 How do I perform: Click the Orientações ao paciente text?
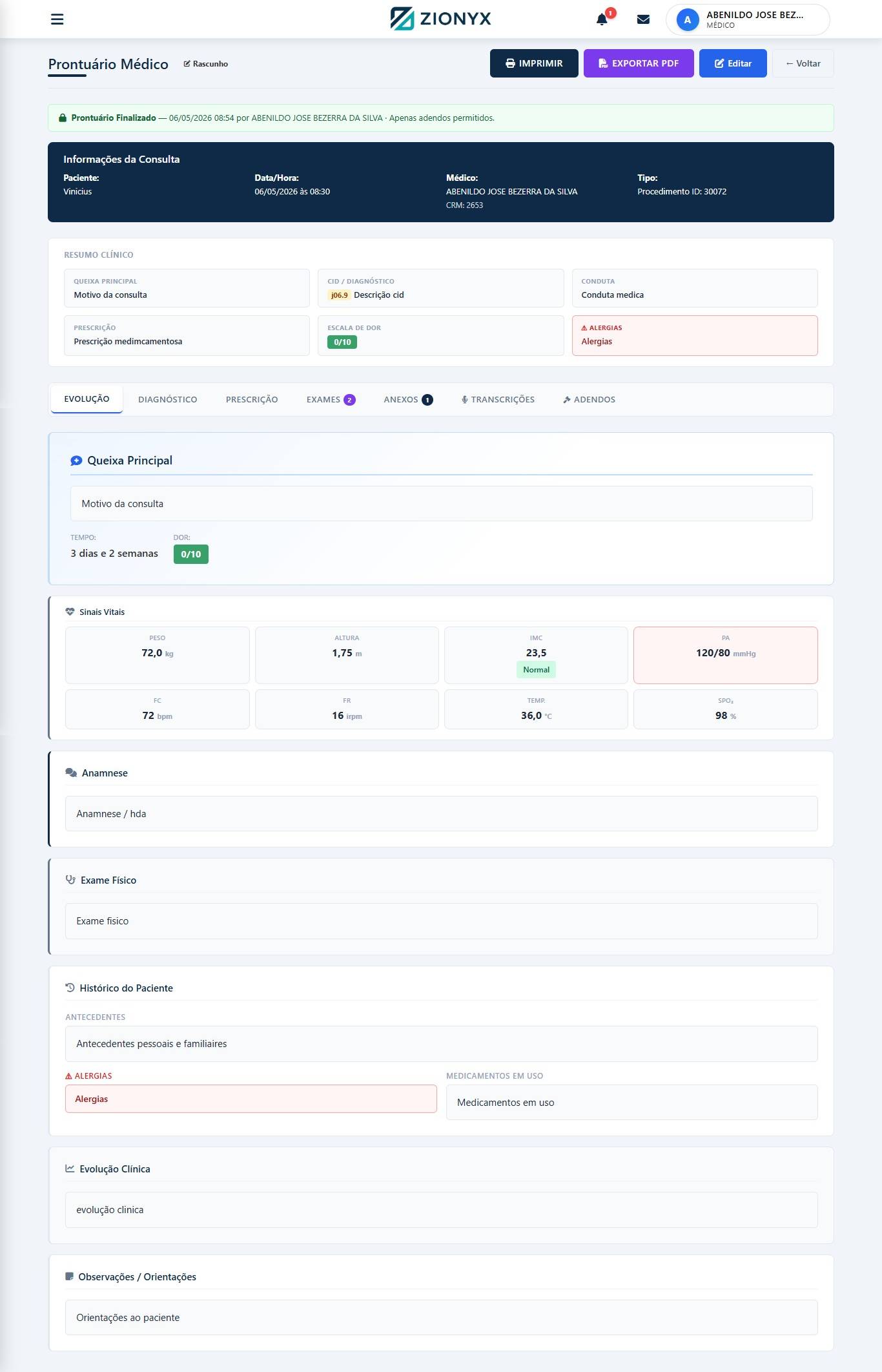click(x=128, y=1318)
